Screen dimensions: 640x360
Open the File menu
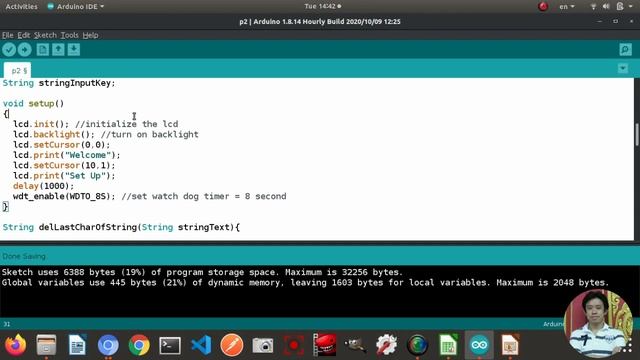(8, 35)
